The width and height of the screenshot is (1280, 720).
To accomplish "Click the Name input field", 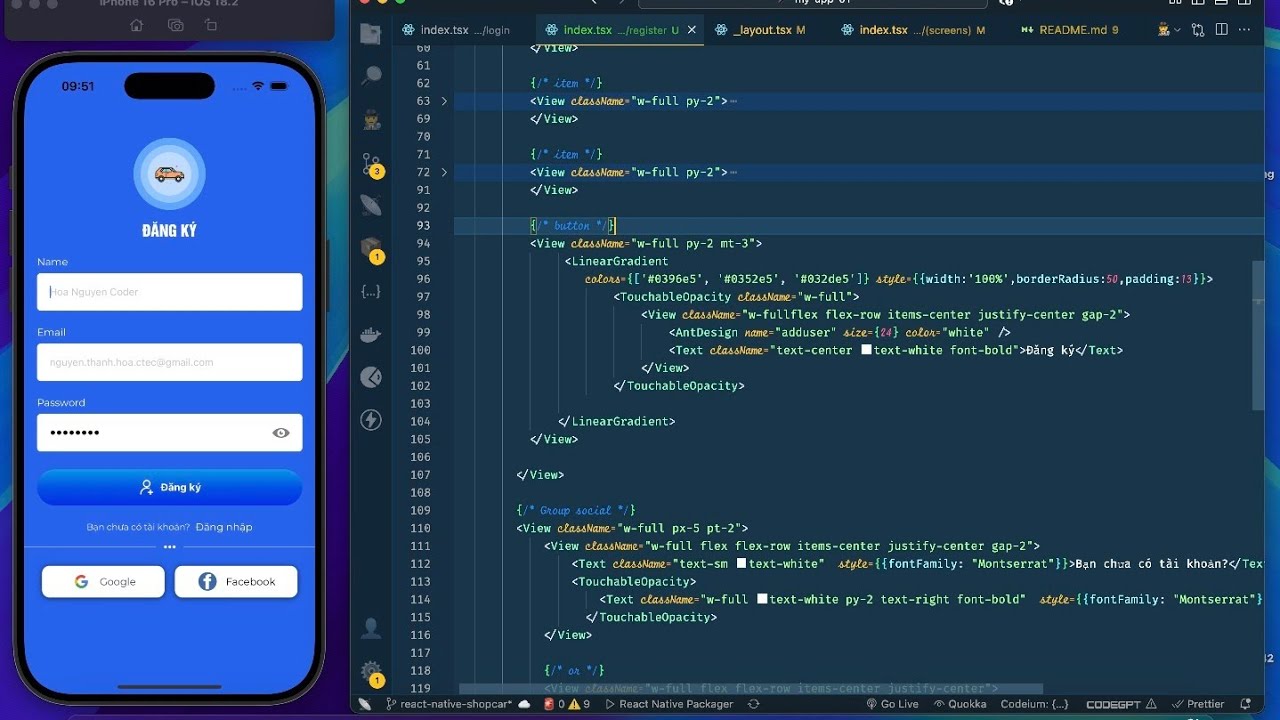I will click(x=170, y=292).
